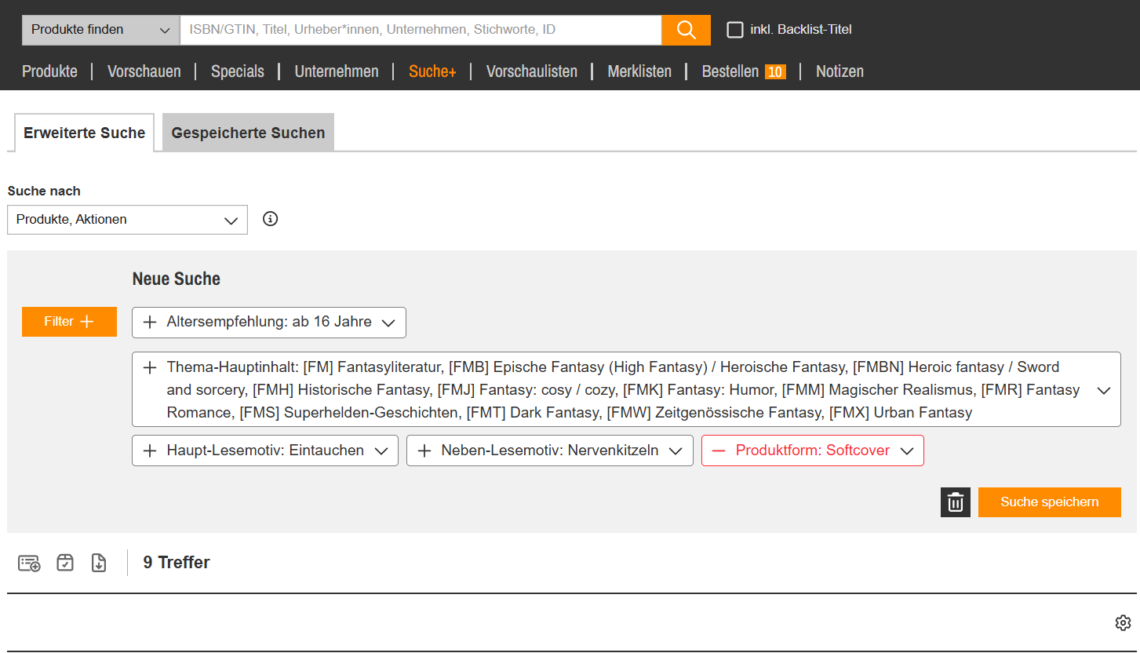Focus the ISBN/GTIN search input field

coord(421,30)
